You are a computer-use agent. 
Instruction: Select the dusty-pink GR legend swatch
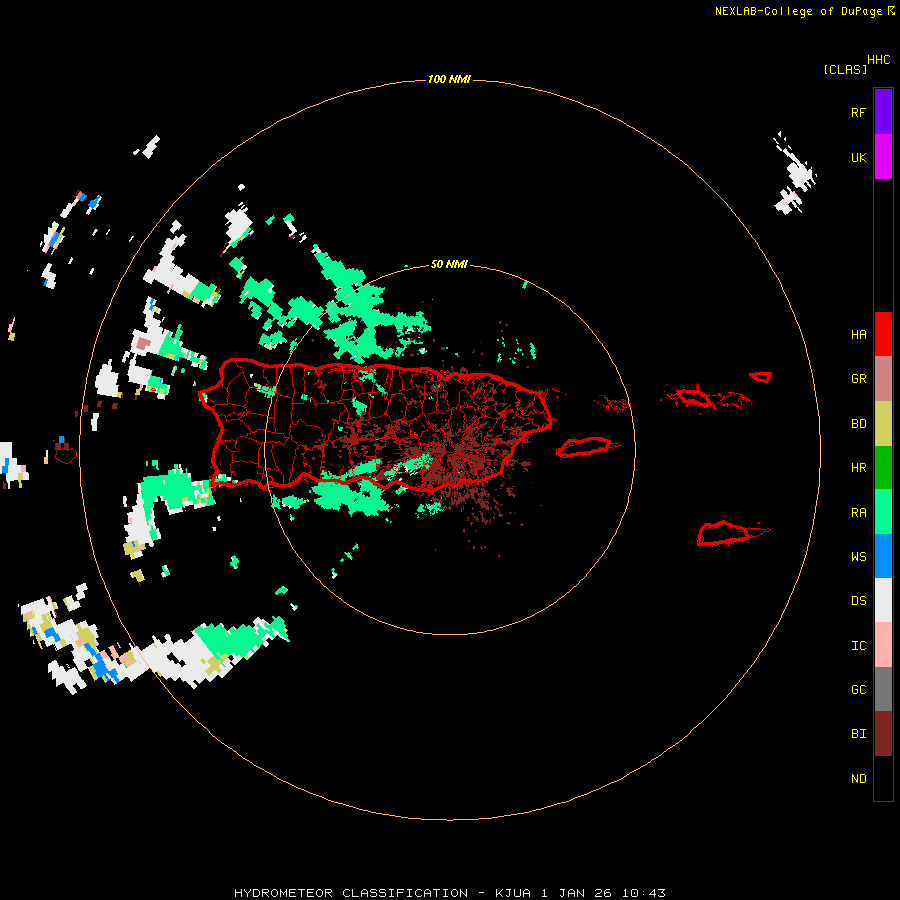click(883, 379)
